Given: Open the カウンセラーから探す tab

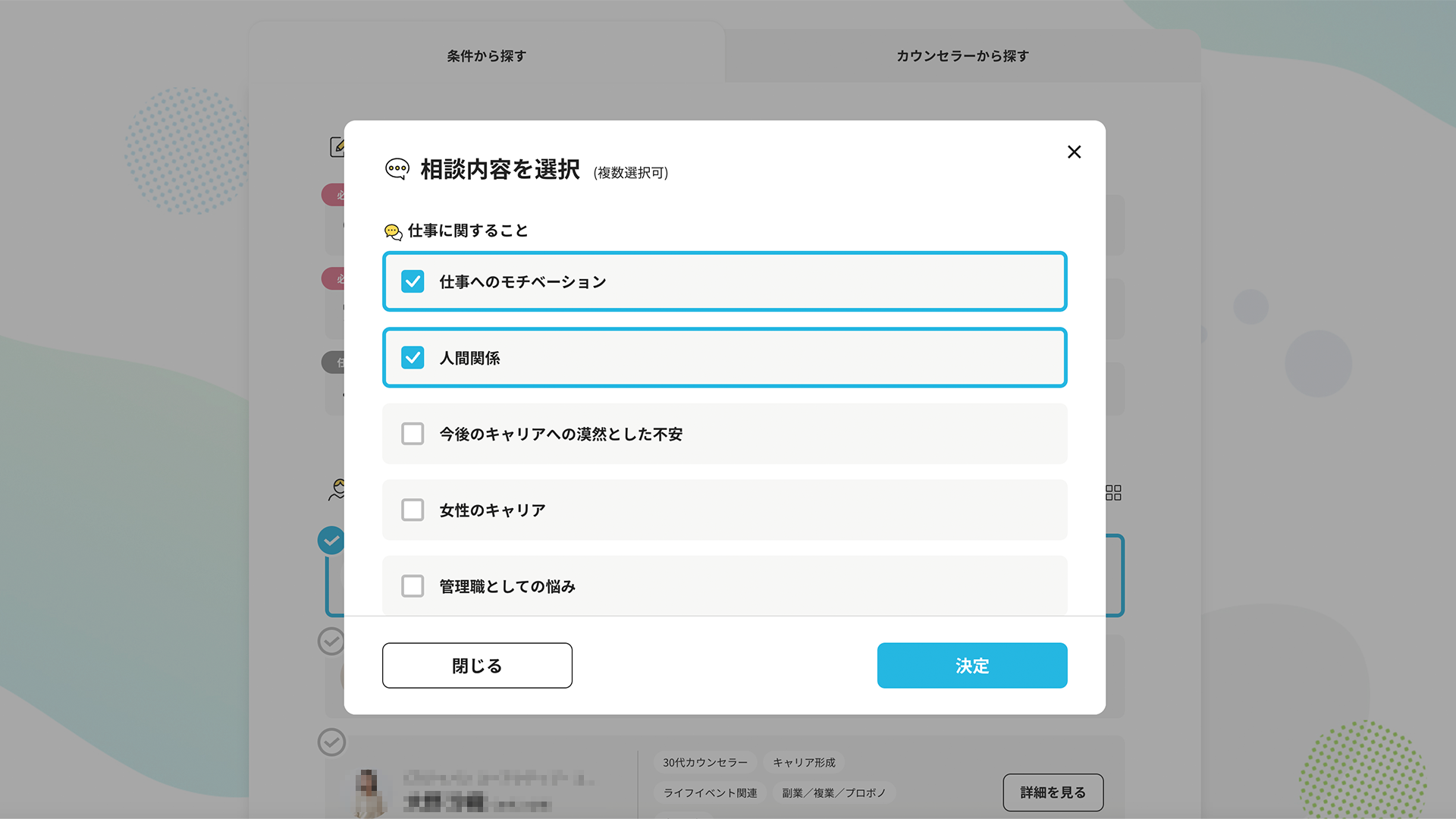Looking at the screenshot, I should [x=963, y=55].
